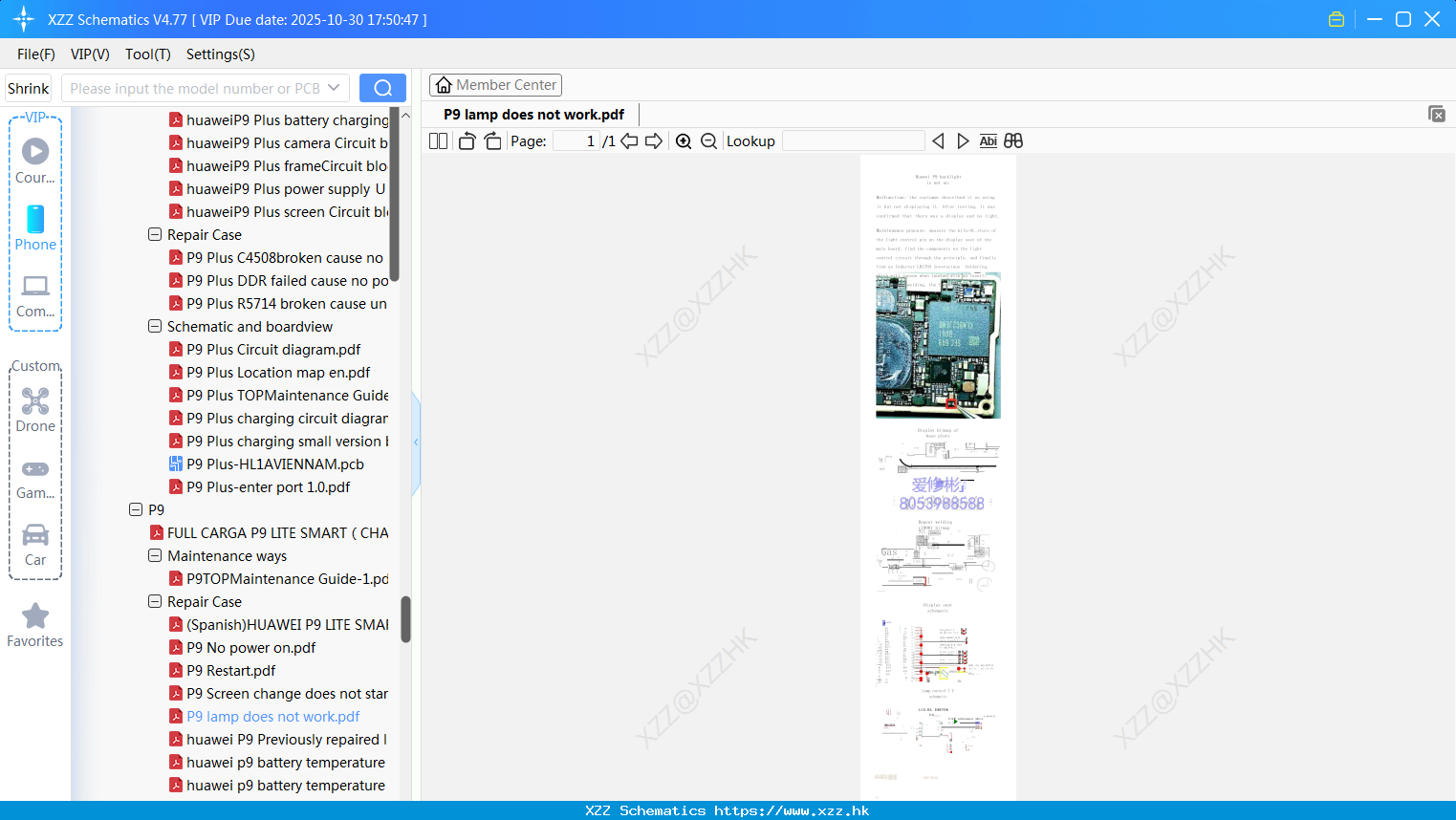Open P9 Plus-HL1AVIENNAM.pcb boardview
This screenshot has width=1456, height=820.
coord(275,464)
